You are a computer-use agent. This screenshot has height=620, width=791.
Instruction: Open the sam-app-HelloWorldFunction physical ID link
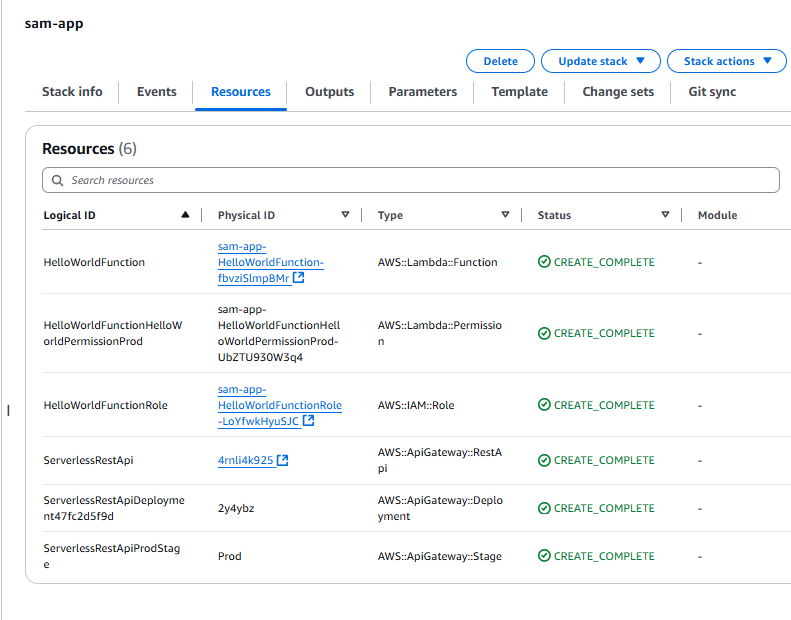click(x=270, y=262)
